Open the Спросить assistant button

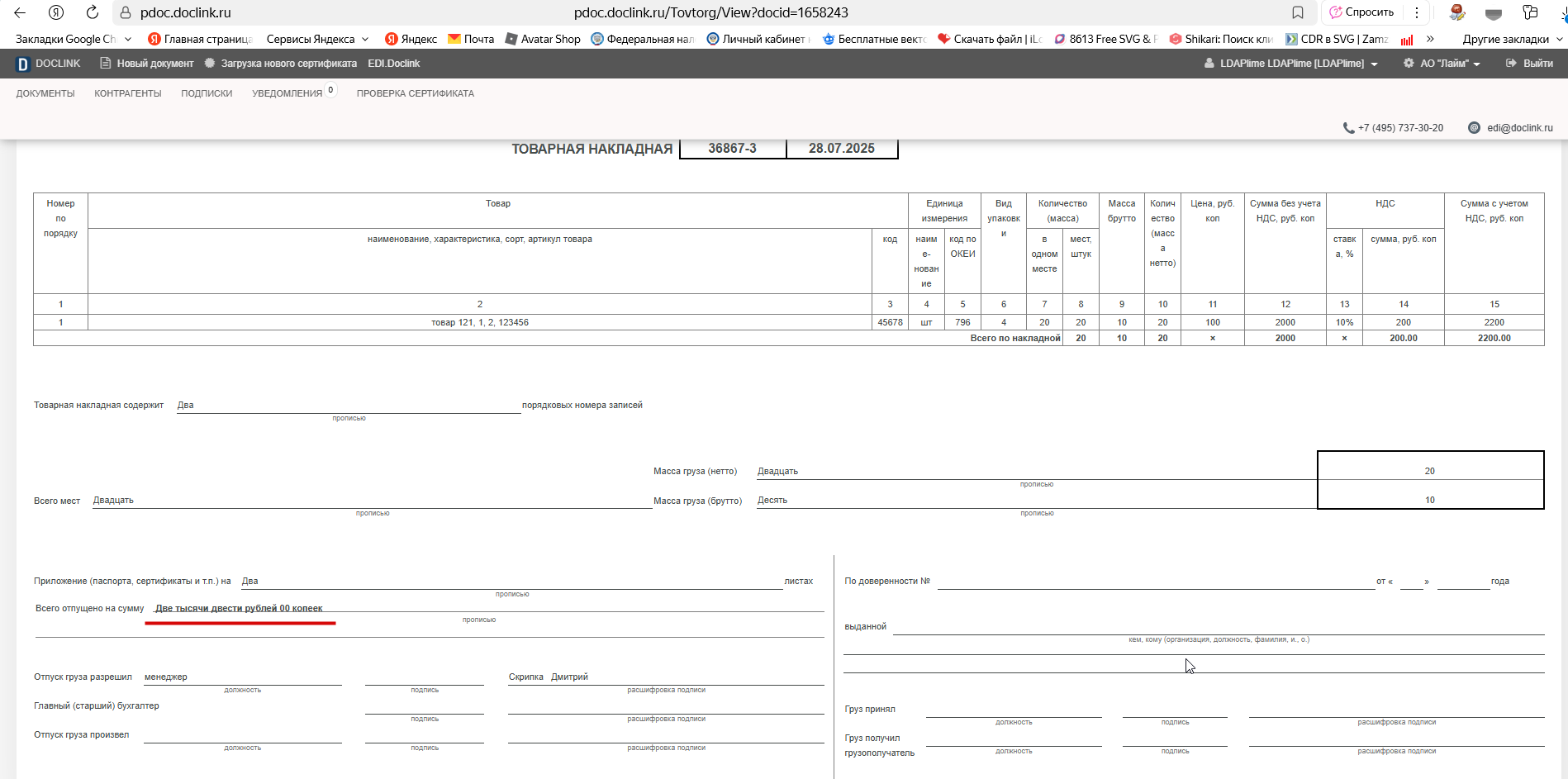click(1361, 12)
